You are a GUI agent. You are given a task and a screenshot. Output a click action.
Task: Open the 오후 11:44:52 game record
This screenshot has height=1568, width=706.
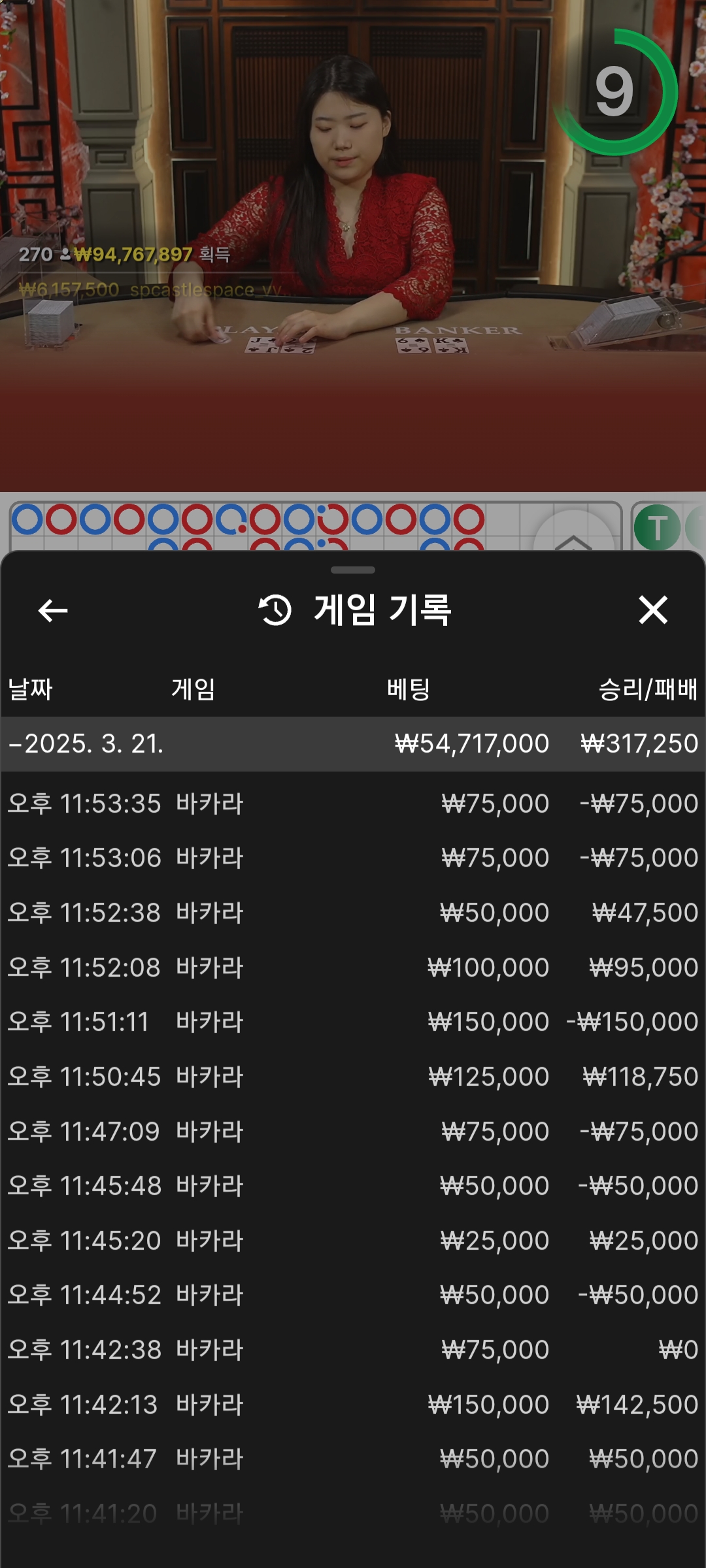point(353,1295)
